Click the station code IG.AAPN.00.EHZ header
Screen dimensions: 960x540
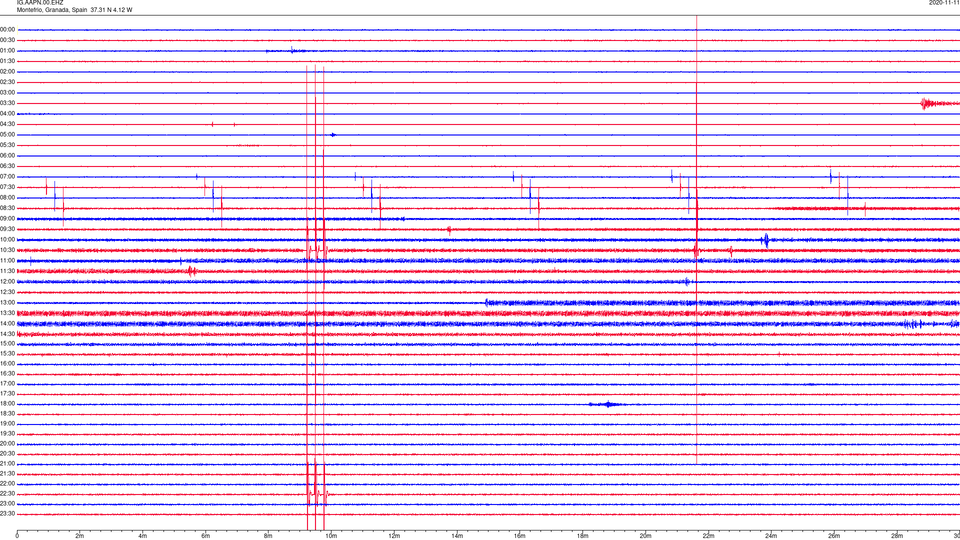(40, 3)
